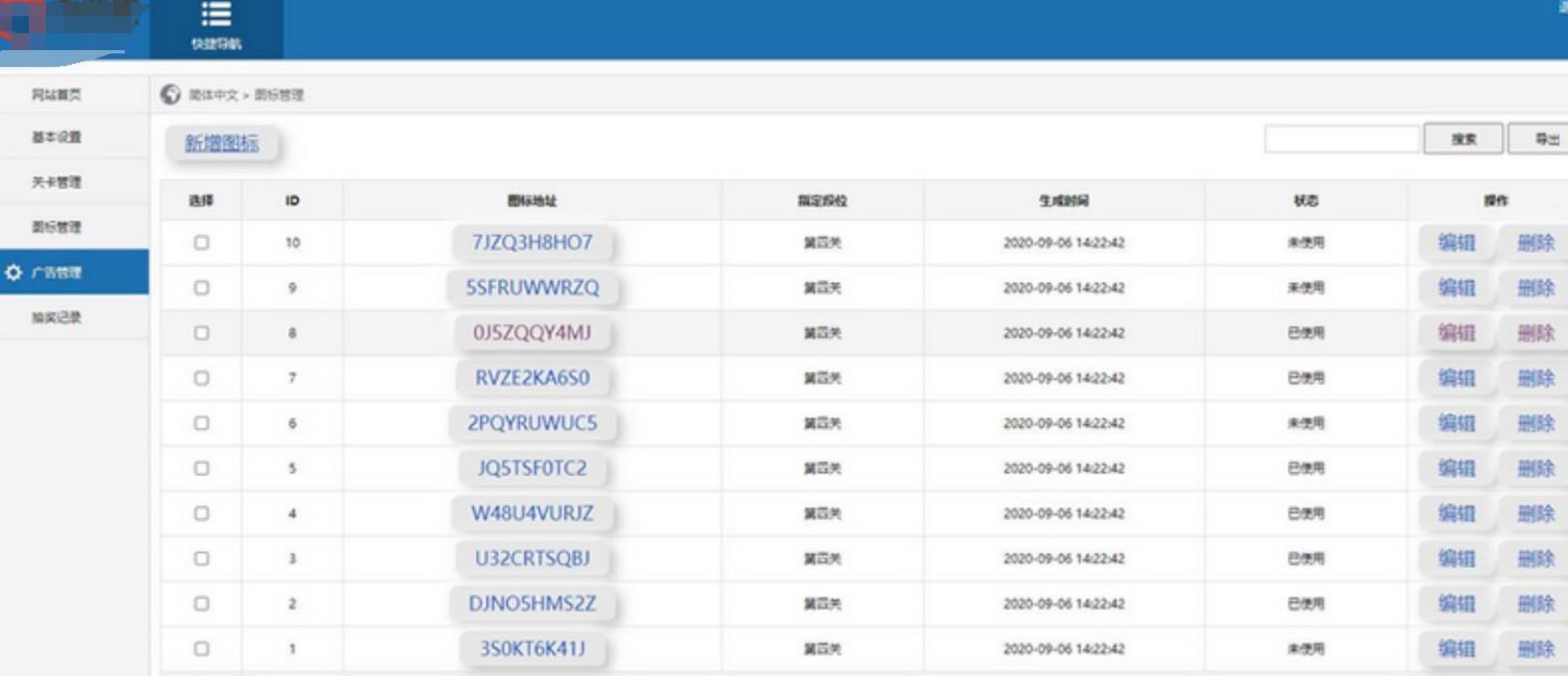Image resolution: width=1568 pixels, height=676 pixels.
Task: Select 图标管理 in the sidebar
Action: [57, 227]
